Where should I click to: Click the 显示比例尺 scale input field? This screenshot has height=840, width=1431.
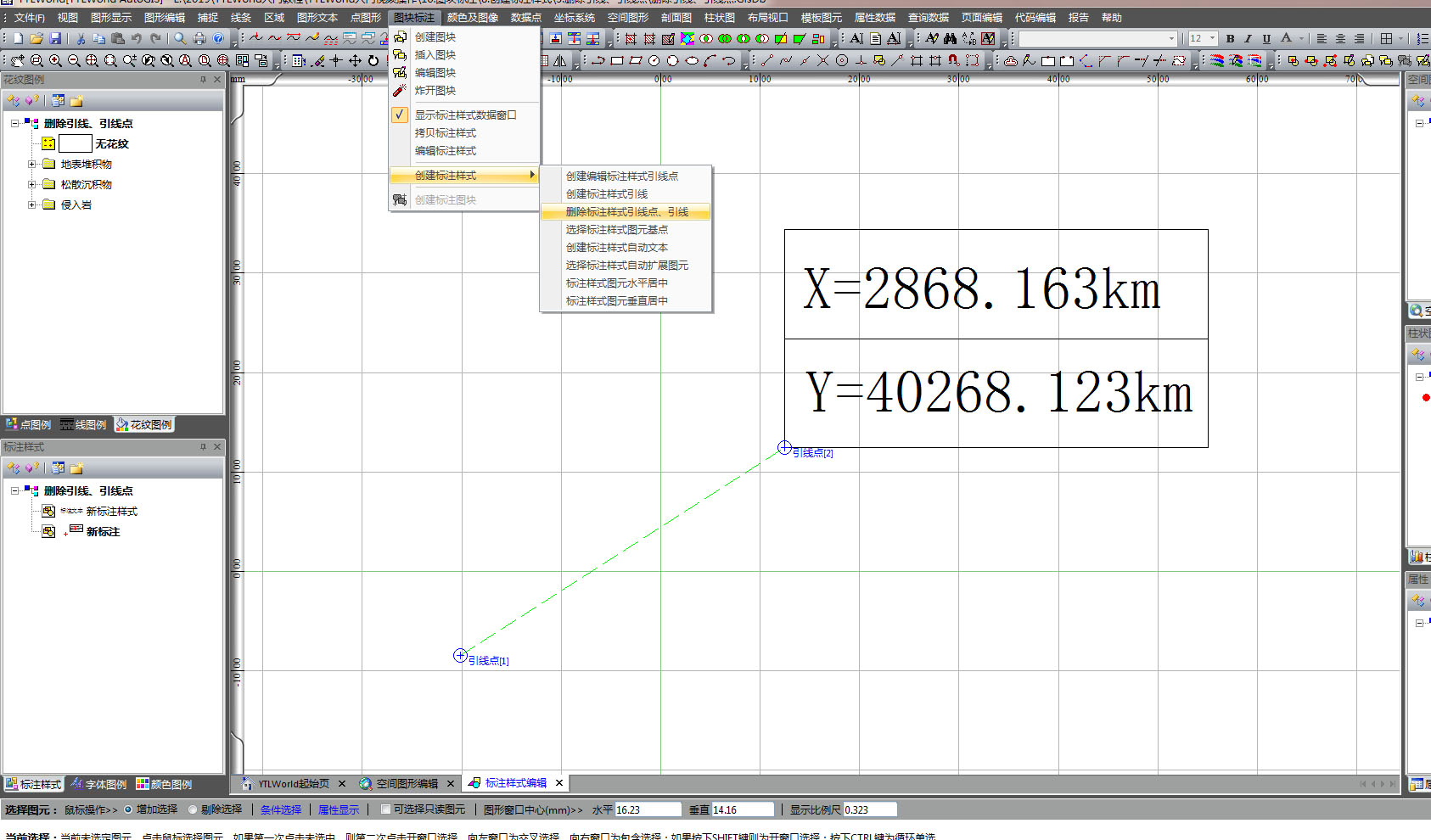coord(870,810)
